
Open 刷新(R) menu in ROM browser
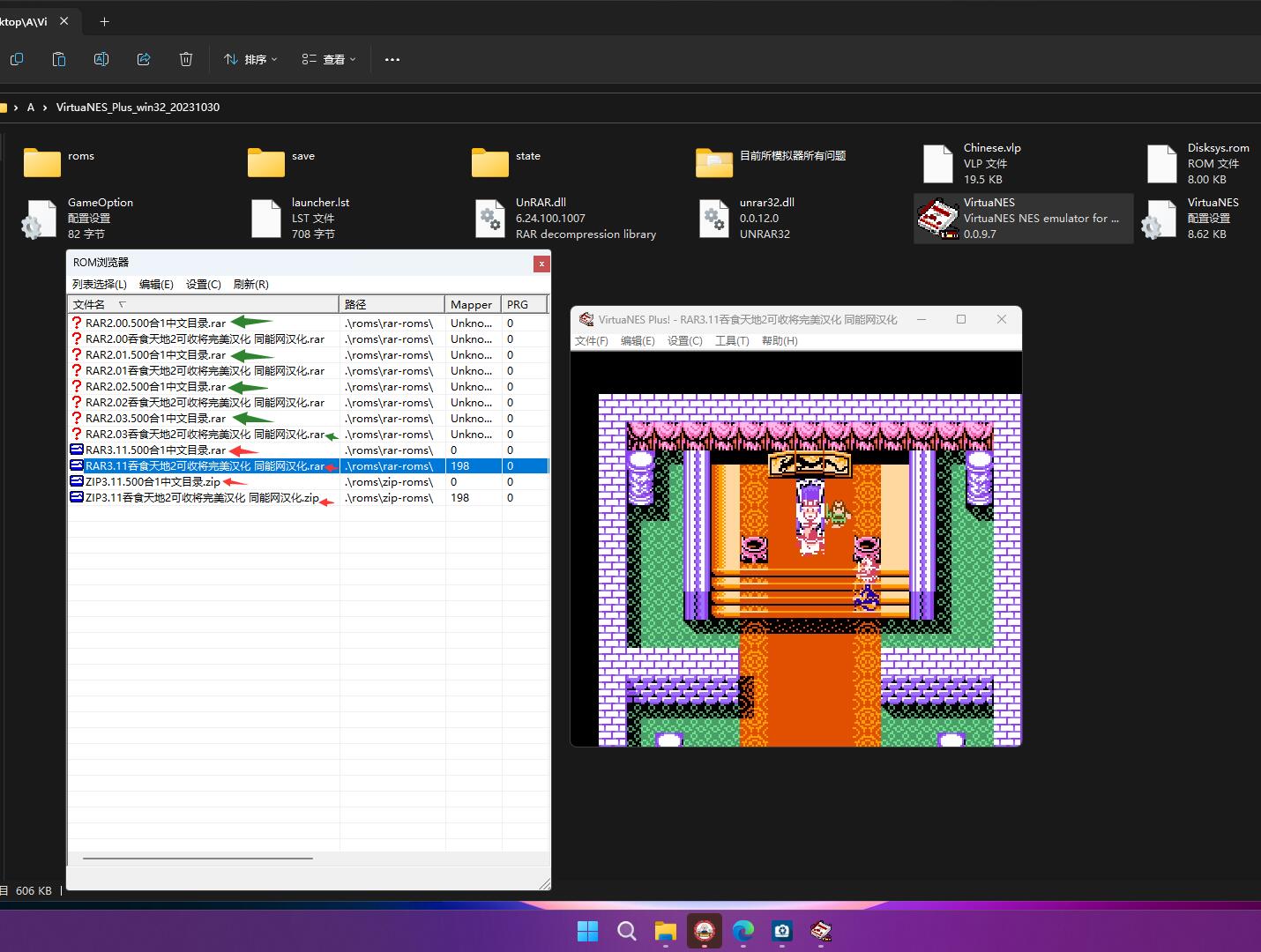click(251, 284)
